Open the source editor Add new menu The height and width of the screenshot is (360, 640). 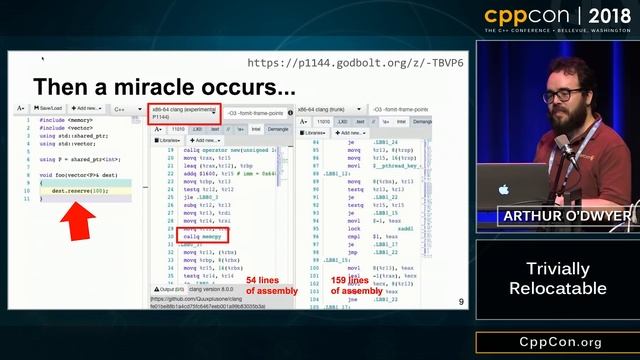[87, 109]
